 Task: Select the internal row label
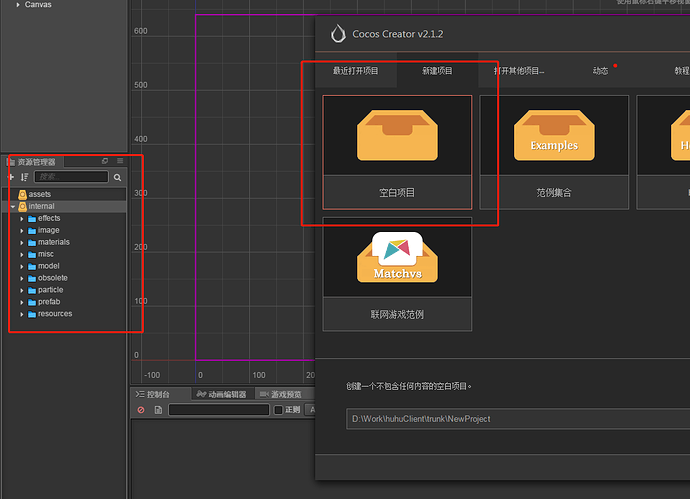41,206
